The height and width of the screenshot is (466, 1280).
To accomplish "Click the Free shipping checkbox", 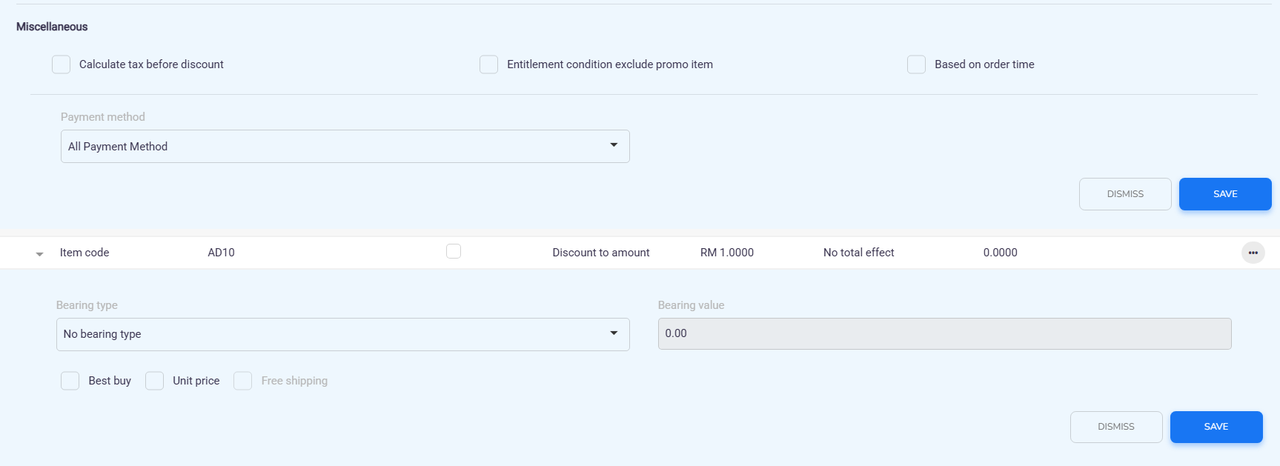I will (243, 381).
